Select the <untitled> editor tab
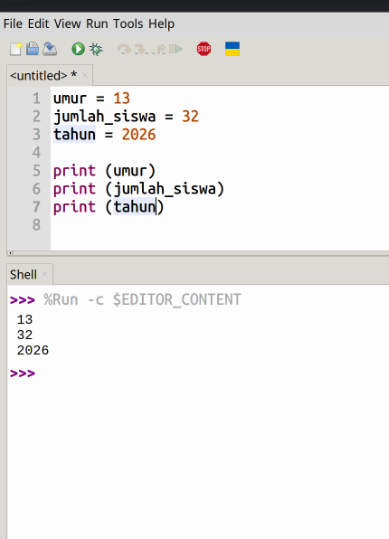The height and width of the screenshot is (539, 389). point(43,75)
